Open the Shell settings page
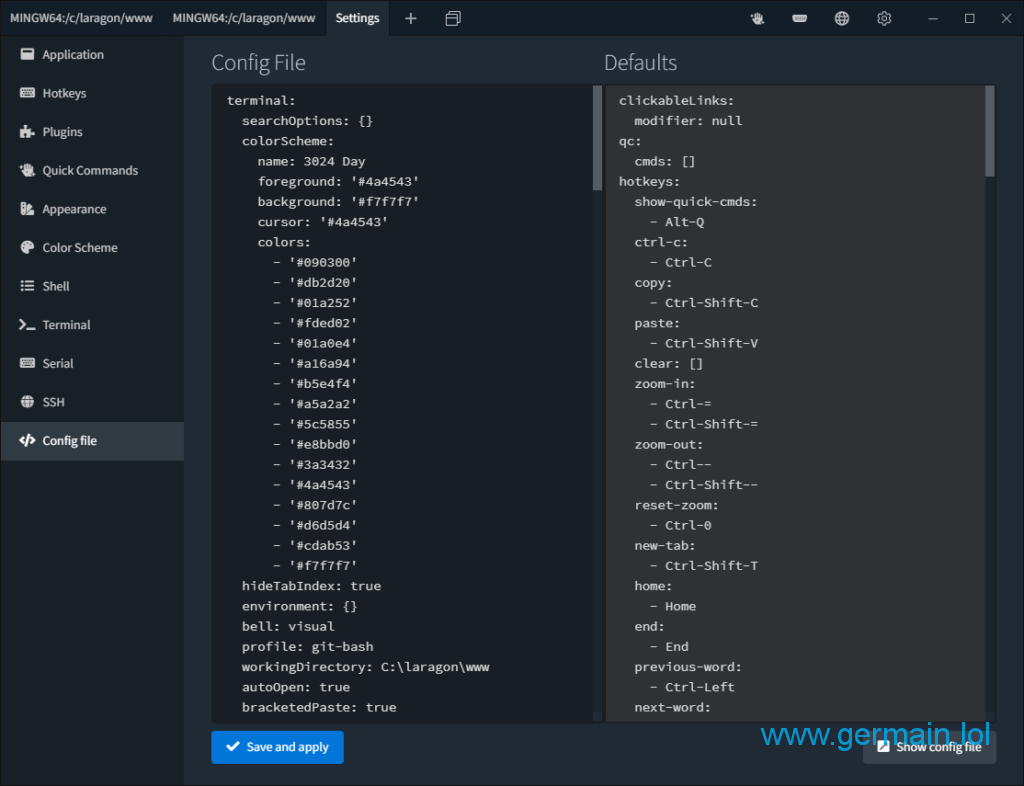Image resolution: width=1024 pixels, height=786 pixels. click(56, 286)
